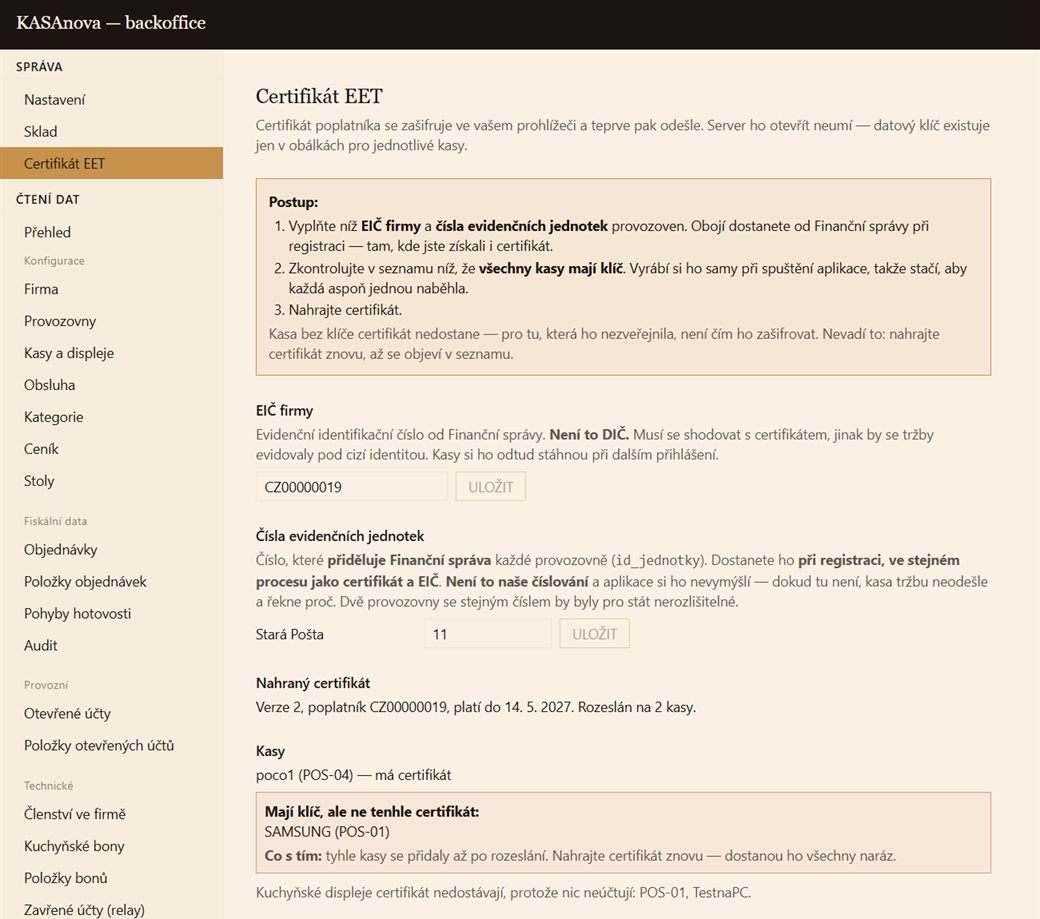Click the Stará Pošta row label
Viewport: 1040px width, 919px height.
coord(290,635)
